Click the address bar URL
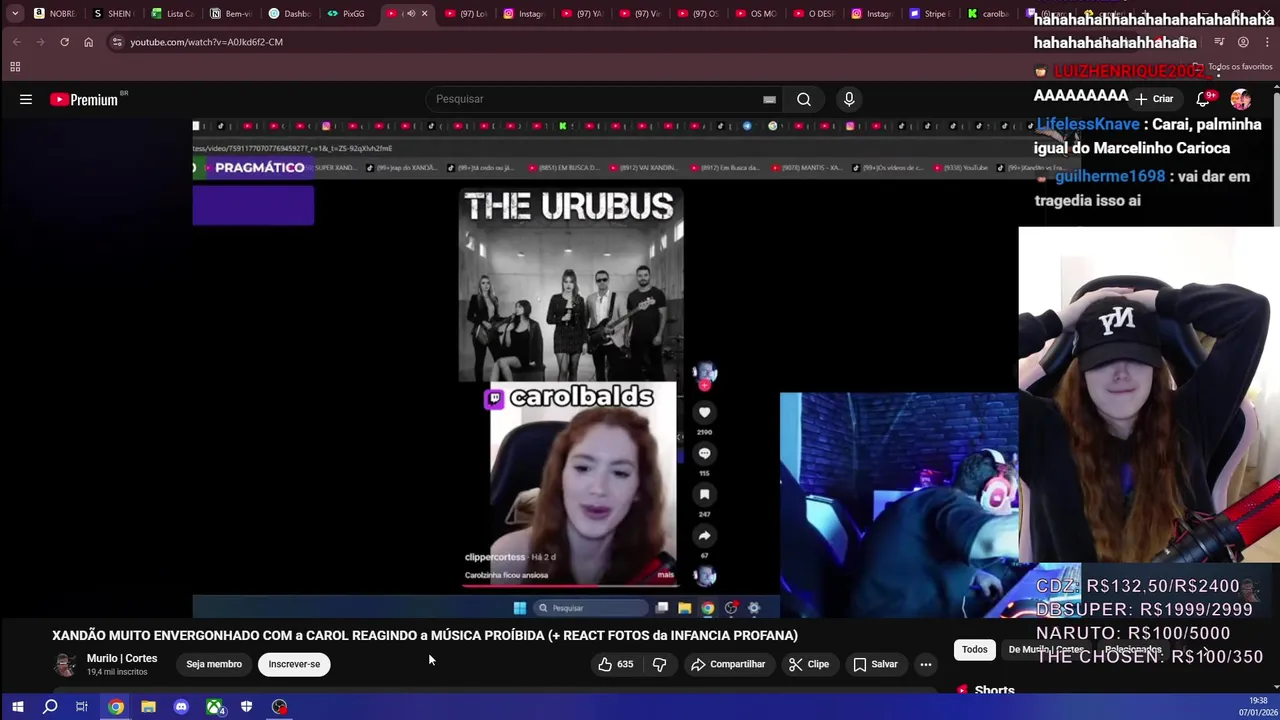The image size is (1280, 720). 206,42
